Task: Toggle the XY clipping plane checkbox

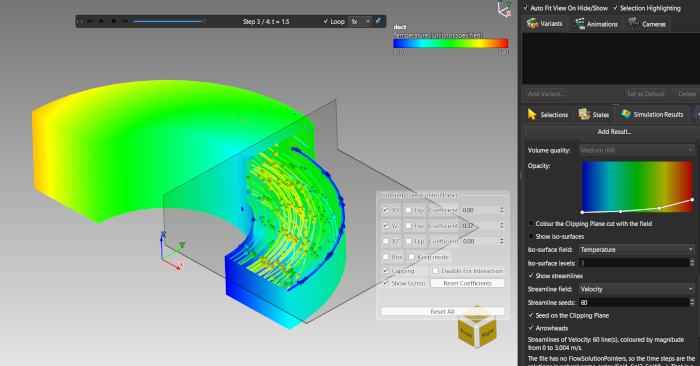Action: tap(385, 210)
